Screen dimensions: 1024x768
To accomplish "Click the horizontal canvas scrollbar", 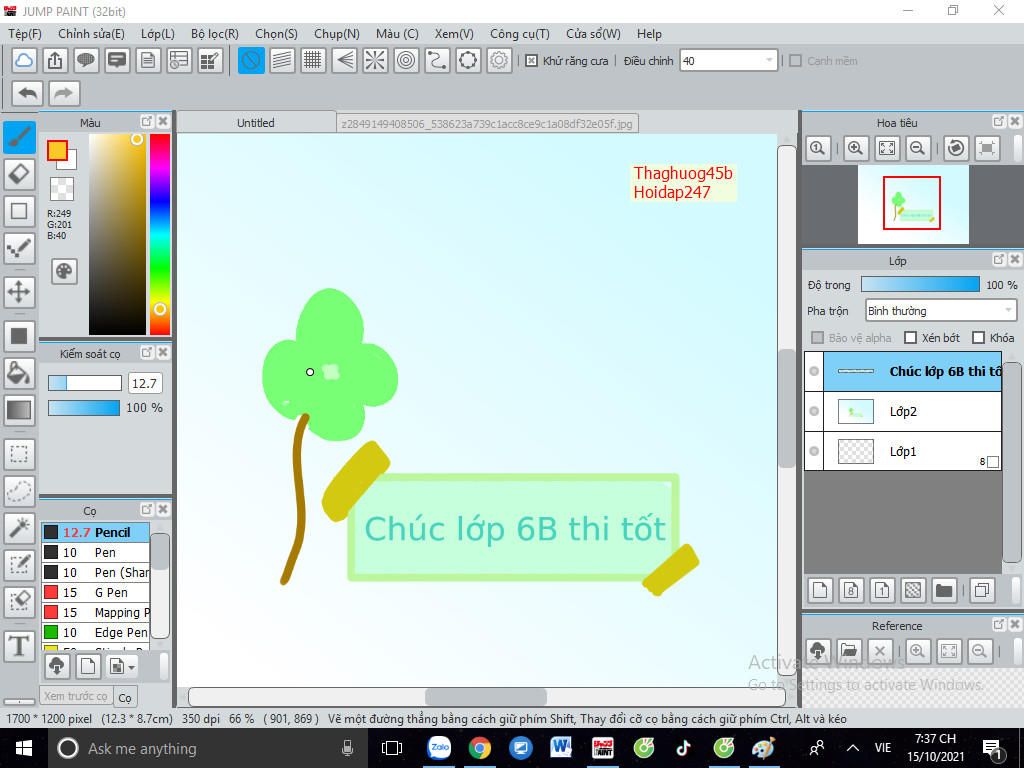I will tap(487, 697).
